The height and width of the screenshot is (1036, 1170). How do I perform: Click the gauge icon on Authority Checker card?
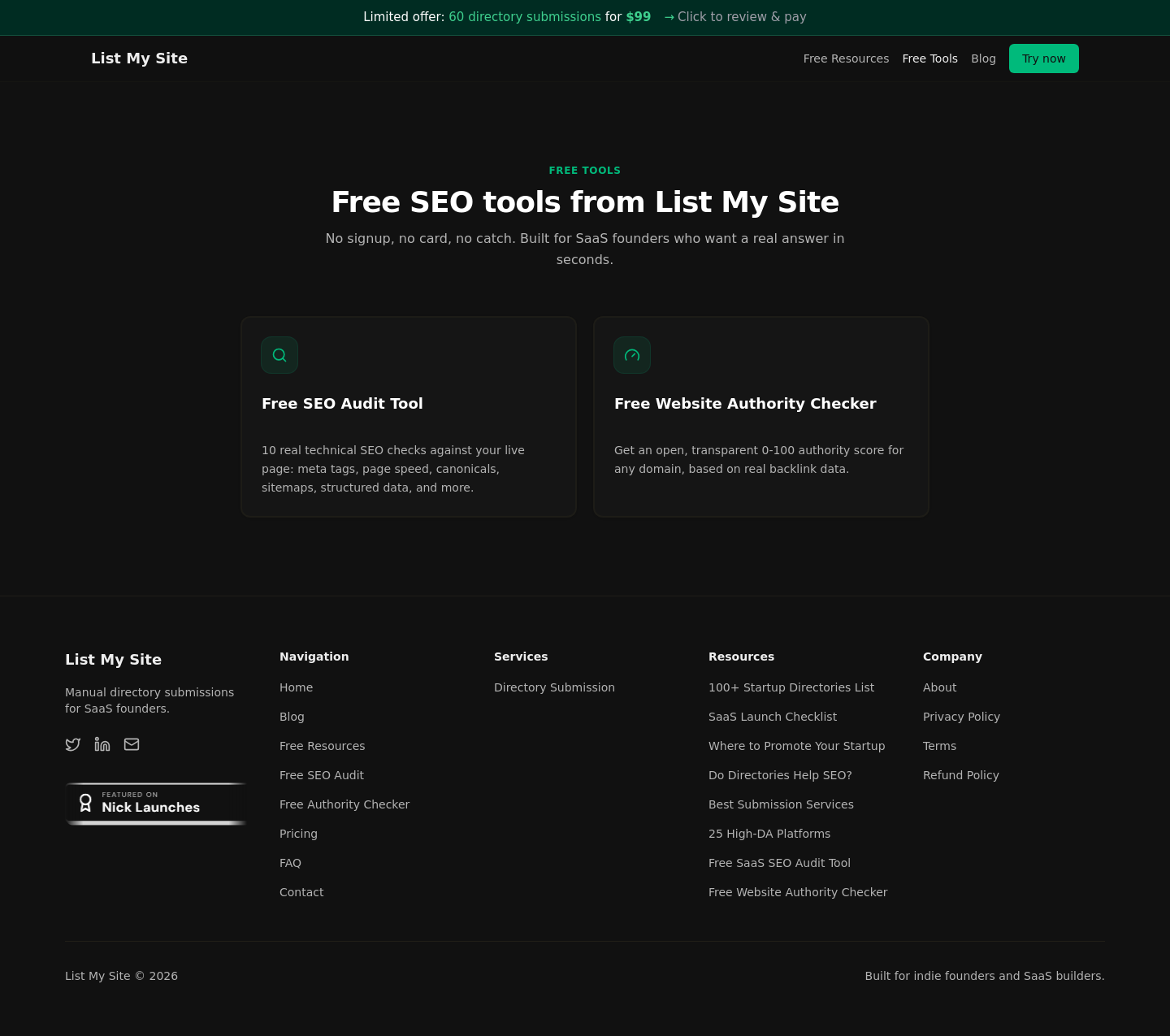point(632,355)
